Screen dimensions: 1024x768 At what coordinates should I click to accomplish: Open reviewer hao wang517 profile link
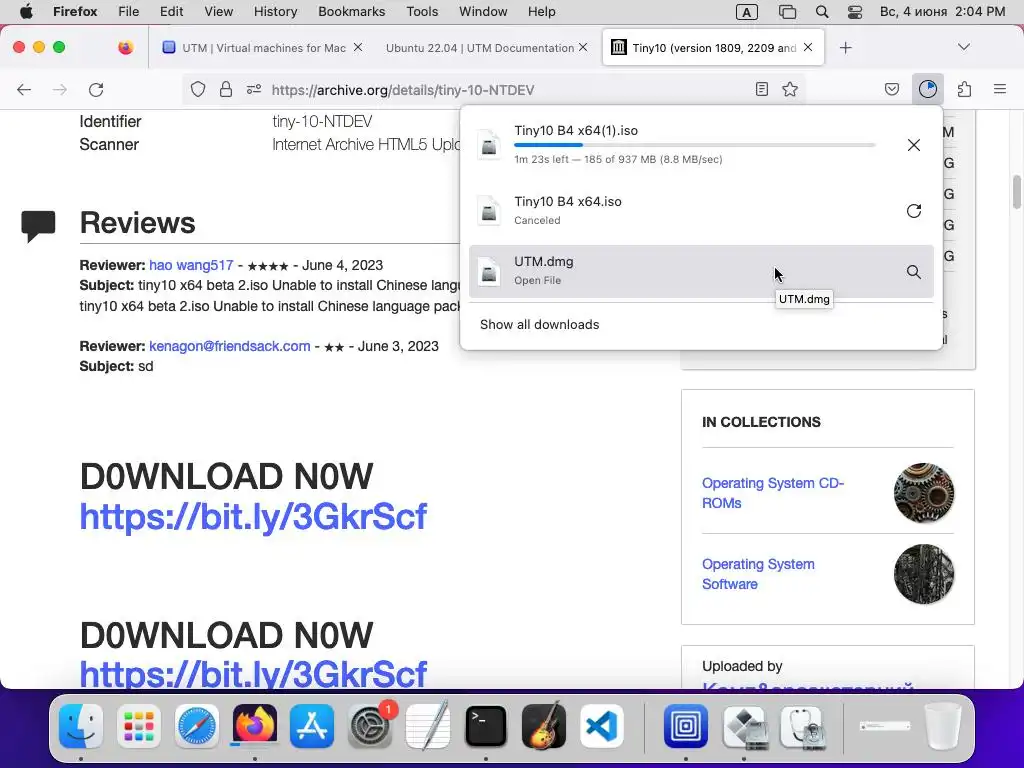[191, 265]
